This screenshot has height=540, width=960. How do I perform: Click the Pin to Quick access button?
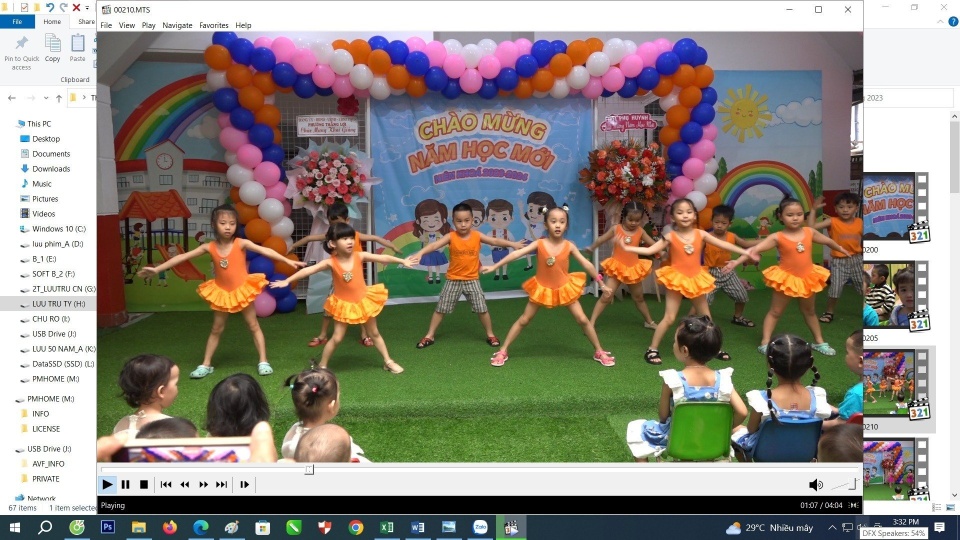21,52
